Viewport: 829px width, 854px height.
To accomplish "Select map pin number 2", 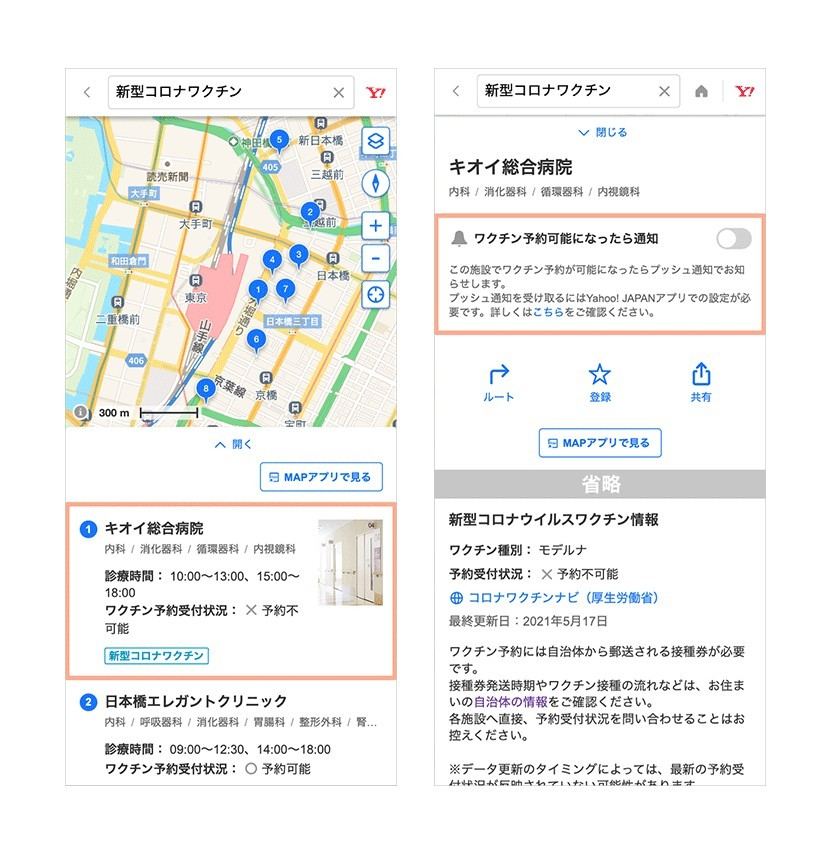I will click(310, 214).
